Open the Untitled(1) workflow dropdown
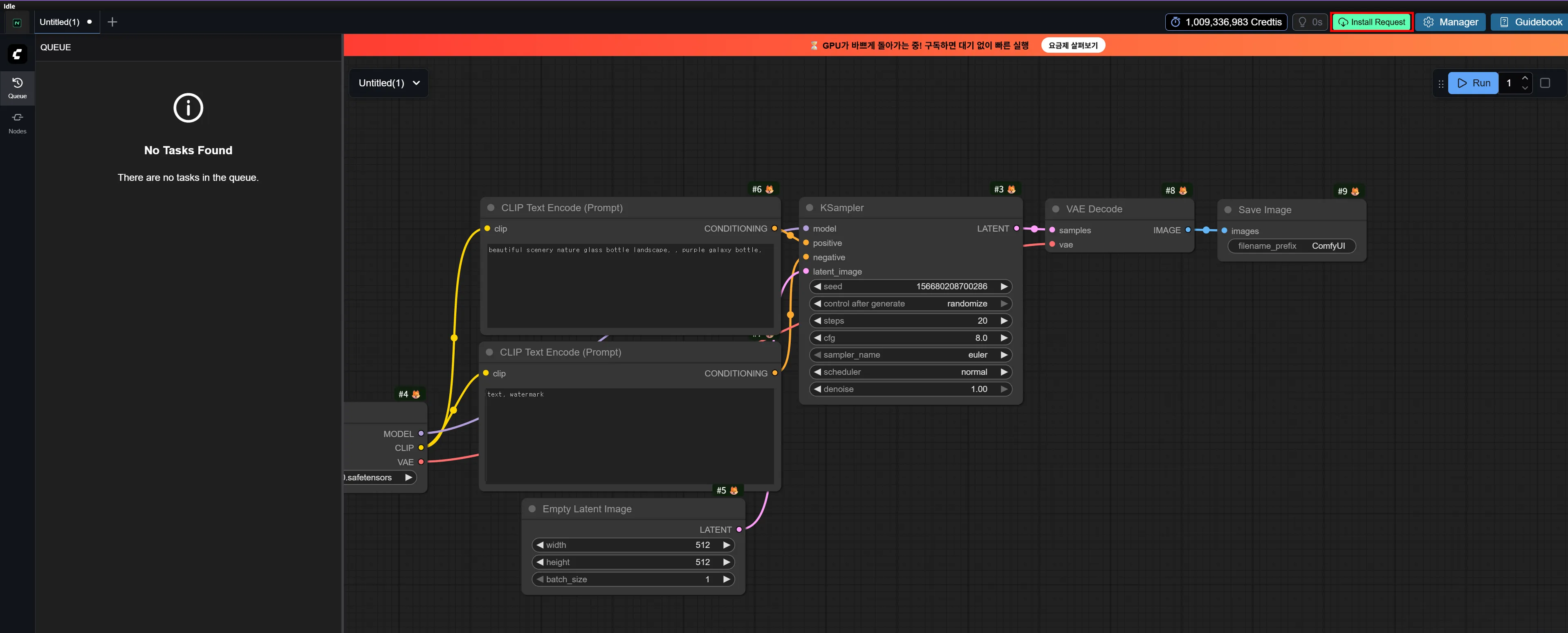 pos(389,83)
